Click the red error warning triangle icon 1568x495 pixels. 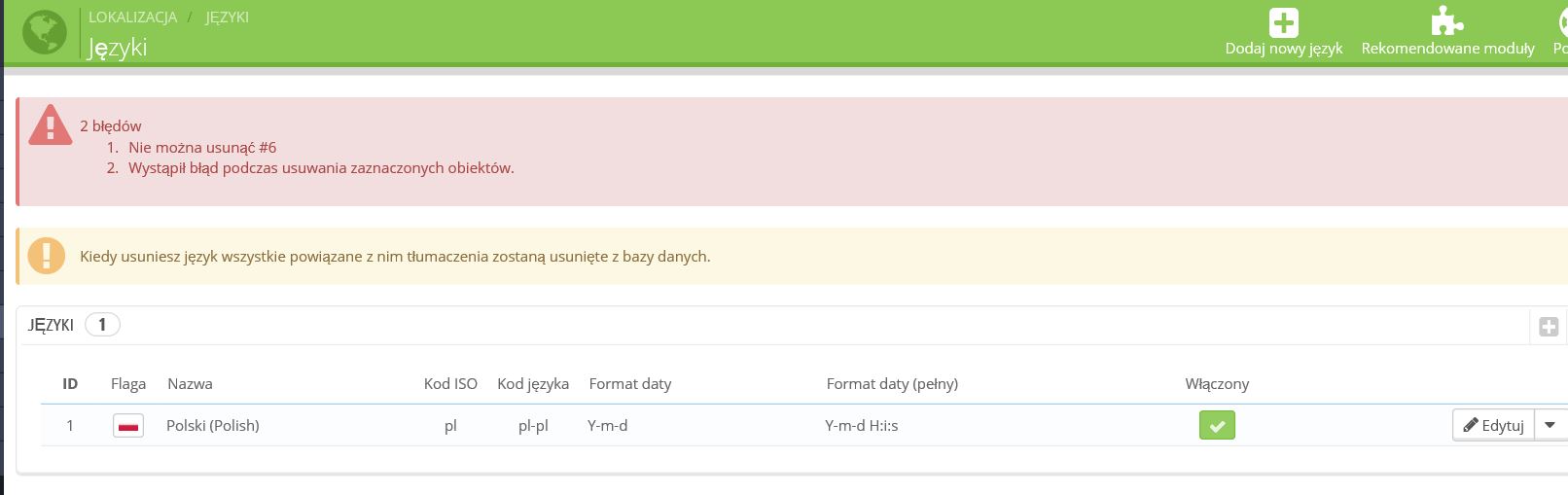coord(50,125)
